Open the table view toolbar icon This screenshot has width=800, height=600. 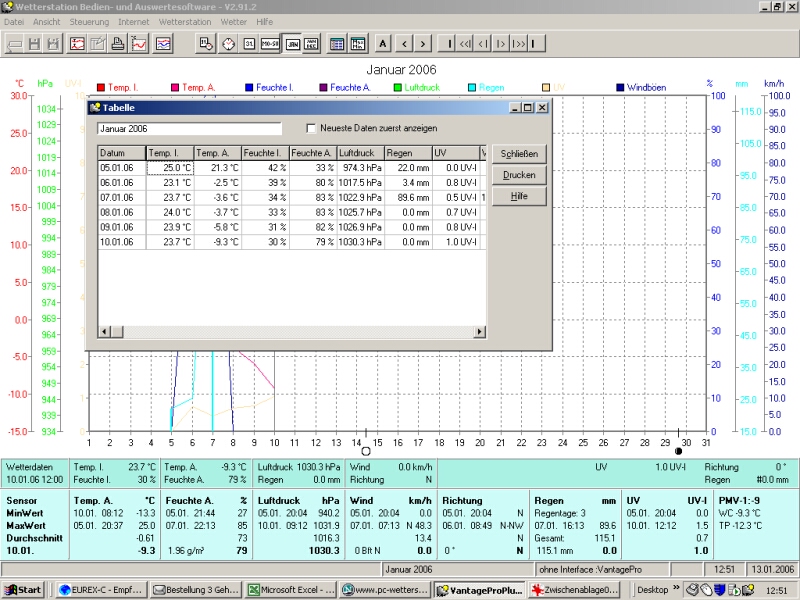(337, 43)
